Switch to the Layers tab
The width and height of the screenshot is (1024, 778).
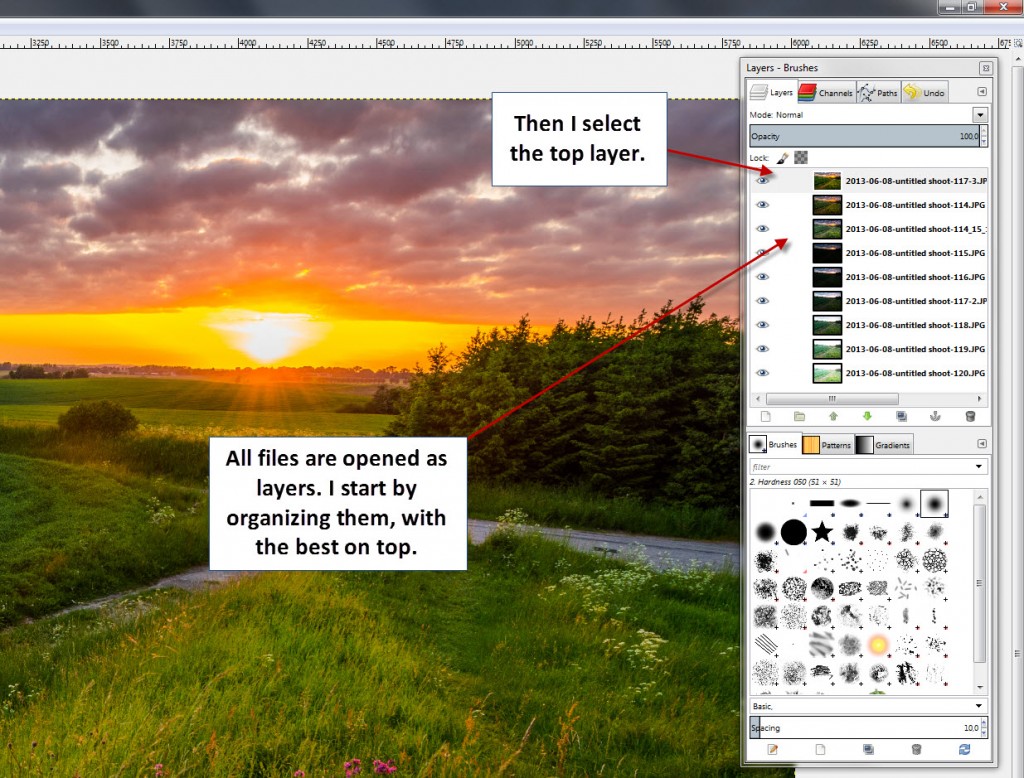[771, 92]
